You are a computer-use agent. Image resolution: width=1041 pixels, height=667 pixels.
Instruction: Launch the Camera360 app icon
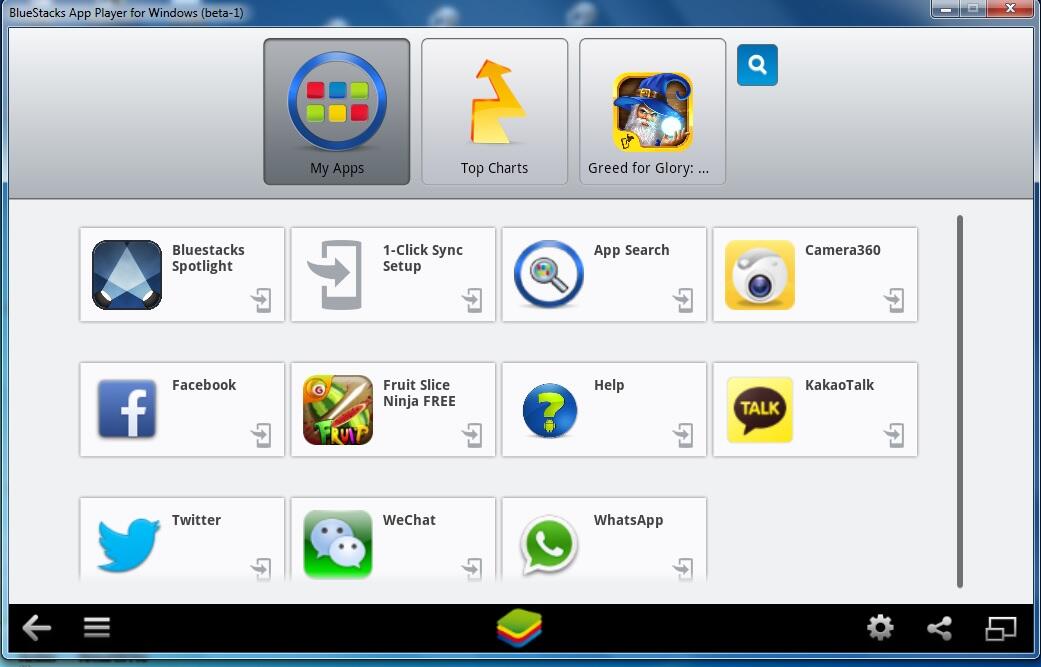pyautogui.click(x=760, y=275)
